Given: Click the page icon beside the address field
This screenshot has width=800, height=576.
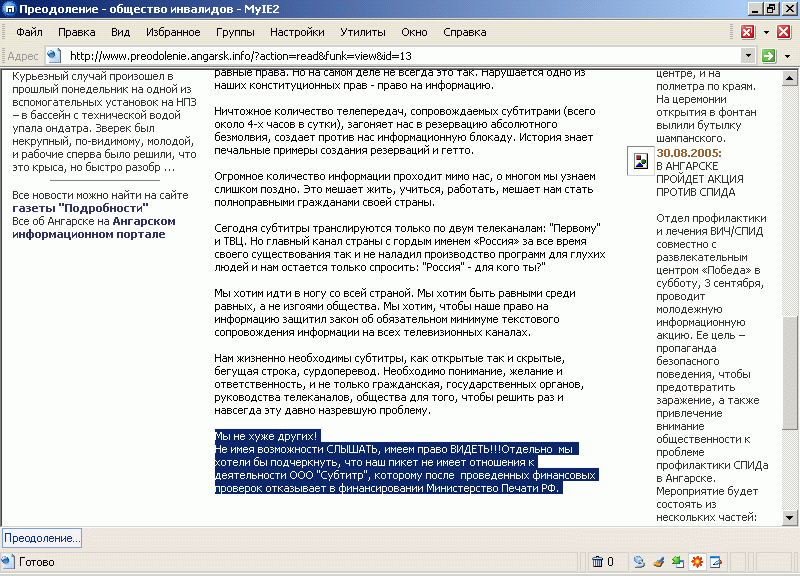Looking at the screenshot, I should point(54,56).
